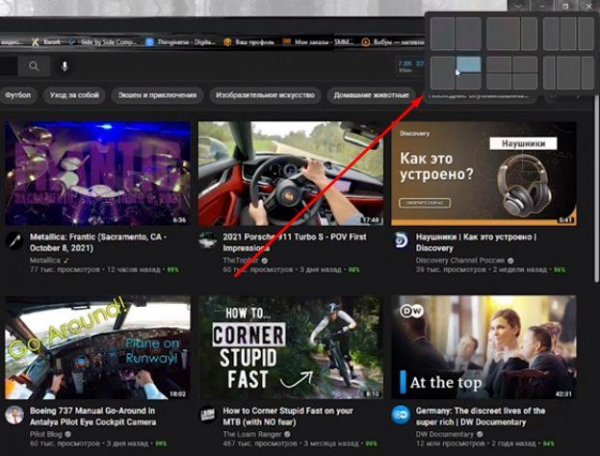Open the Наушники Как это устроено thumbnail
600x456 pixels.
pos(484,174)
